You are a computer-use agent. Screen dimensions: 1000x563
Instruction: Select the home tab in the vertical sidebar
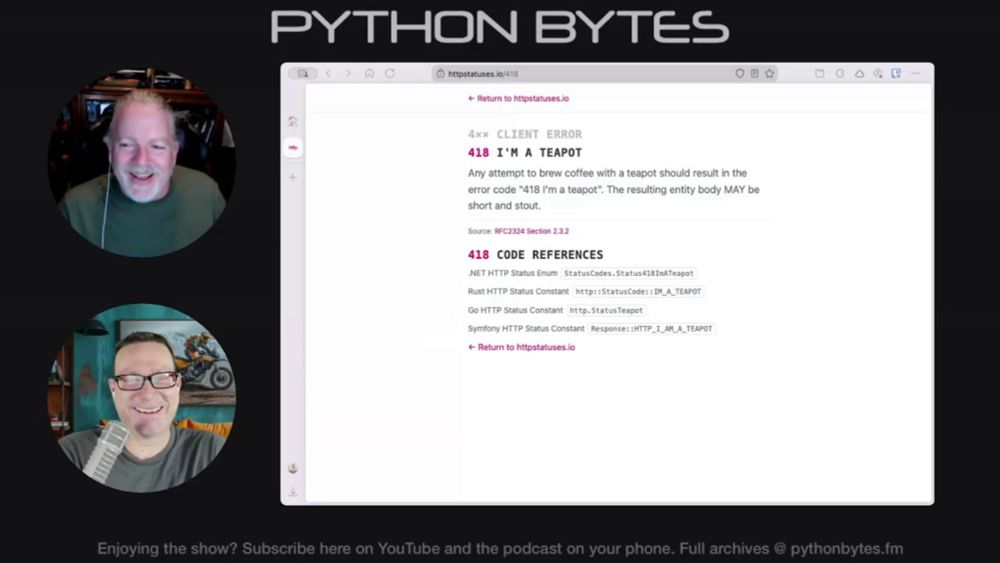(x=293, y=121)
